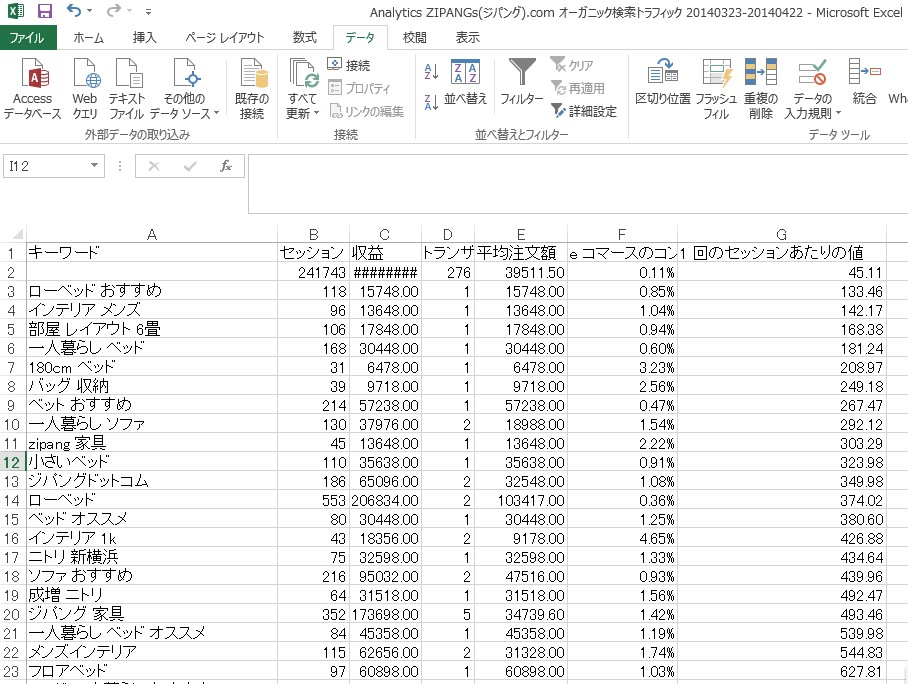908x684 pixels.
Task: Open the File (ファイル) tab
Action: [x=28, y=38]
